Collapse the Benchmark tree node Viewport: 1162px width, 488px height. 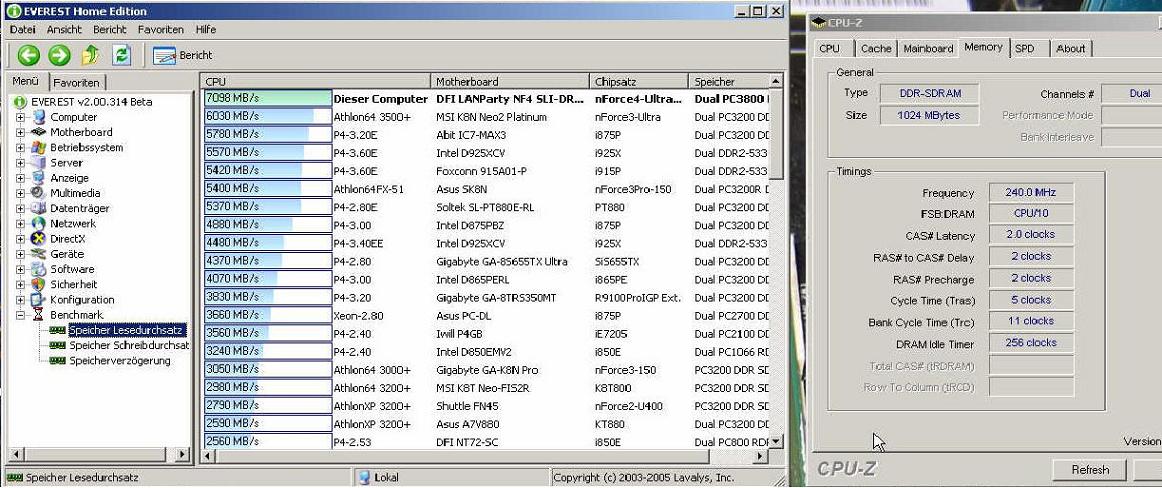click(x=20, y=315)
